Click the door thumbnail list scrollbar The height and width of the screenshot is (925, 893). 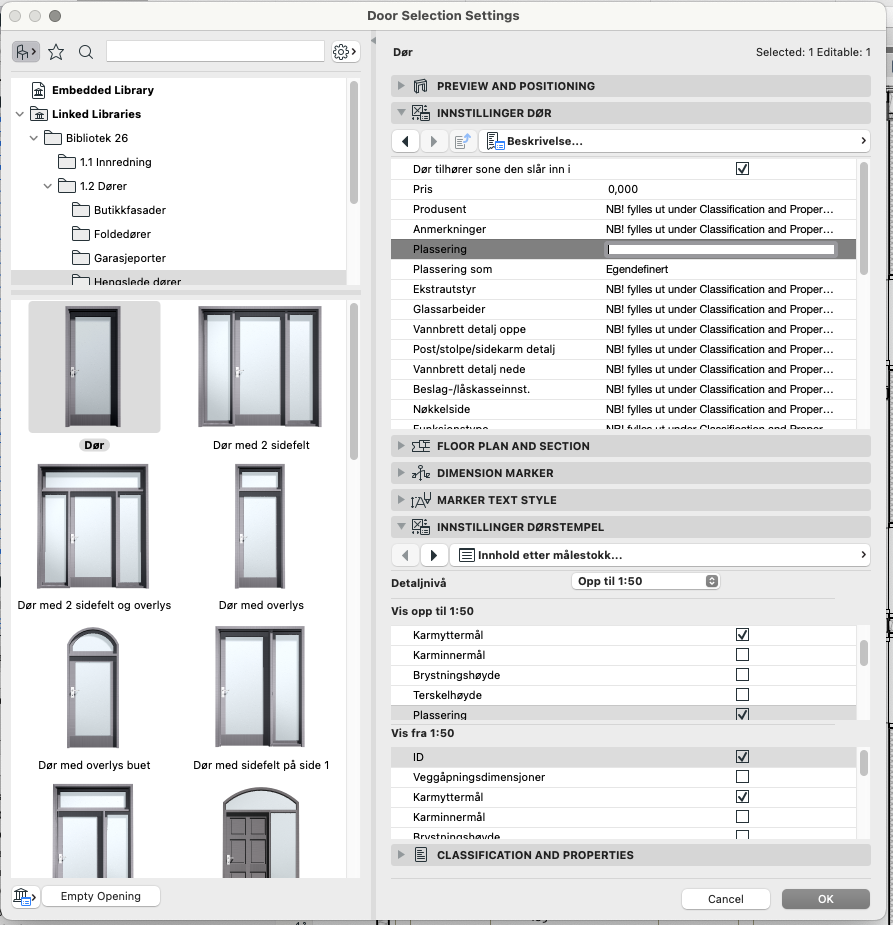pos(354,380)
